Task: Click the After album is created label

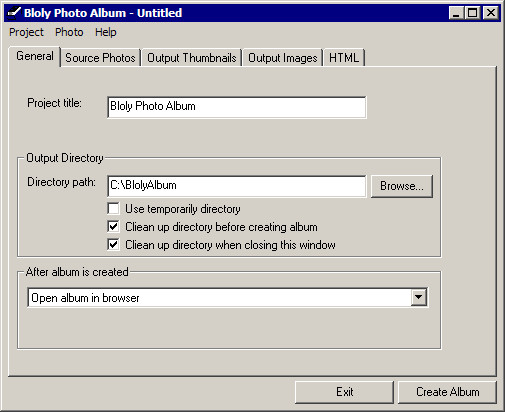Action: [x=77, y=272]
